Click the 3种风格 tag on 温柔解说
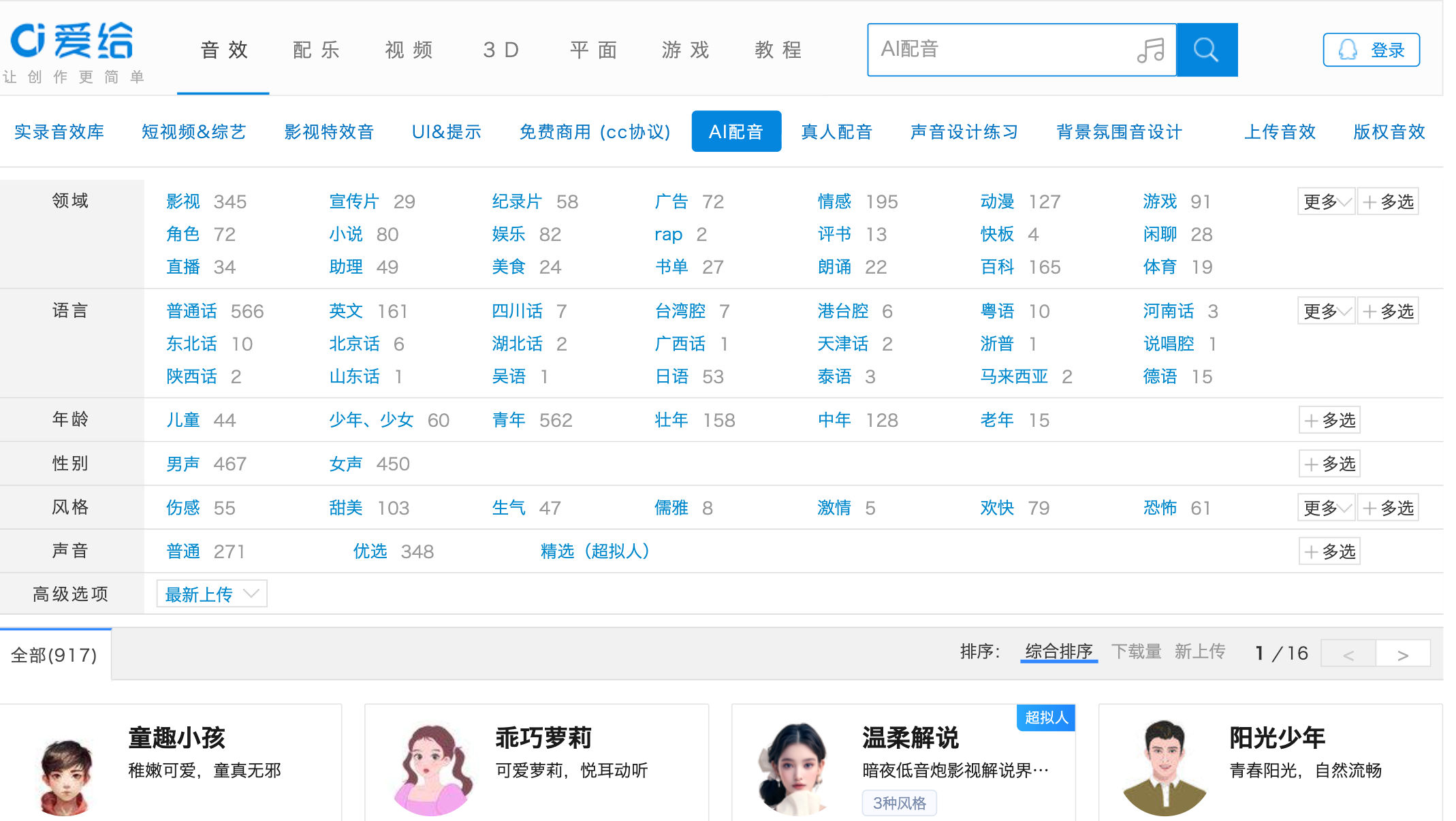The width and height of the screenshot is (1456, 821). point(900,803)
